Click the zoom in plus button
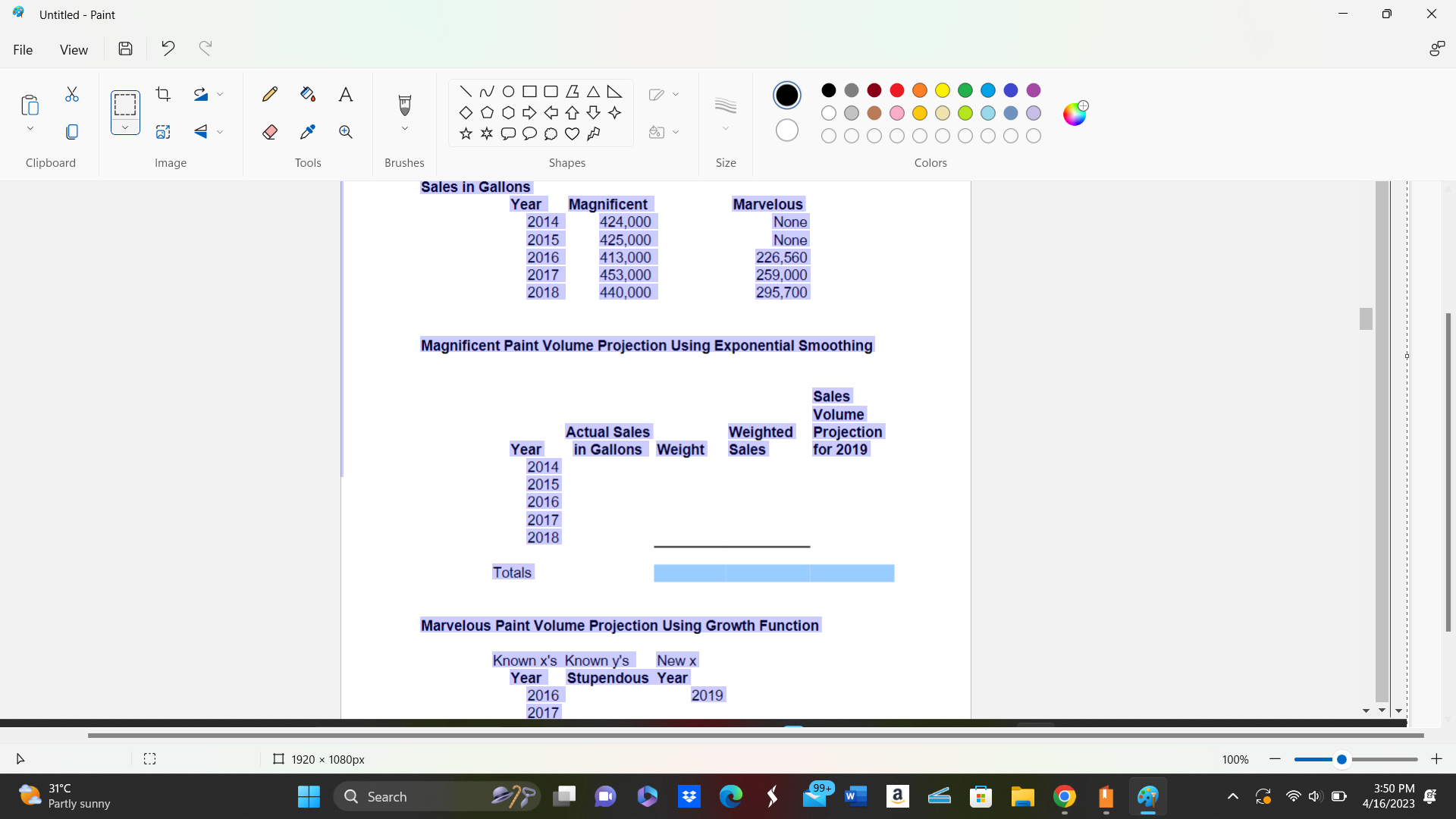The width and height of the screenshot is (1456, 819). pyautogui.click(x=1436, y=759)
